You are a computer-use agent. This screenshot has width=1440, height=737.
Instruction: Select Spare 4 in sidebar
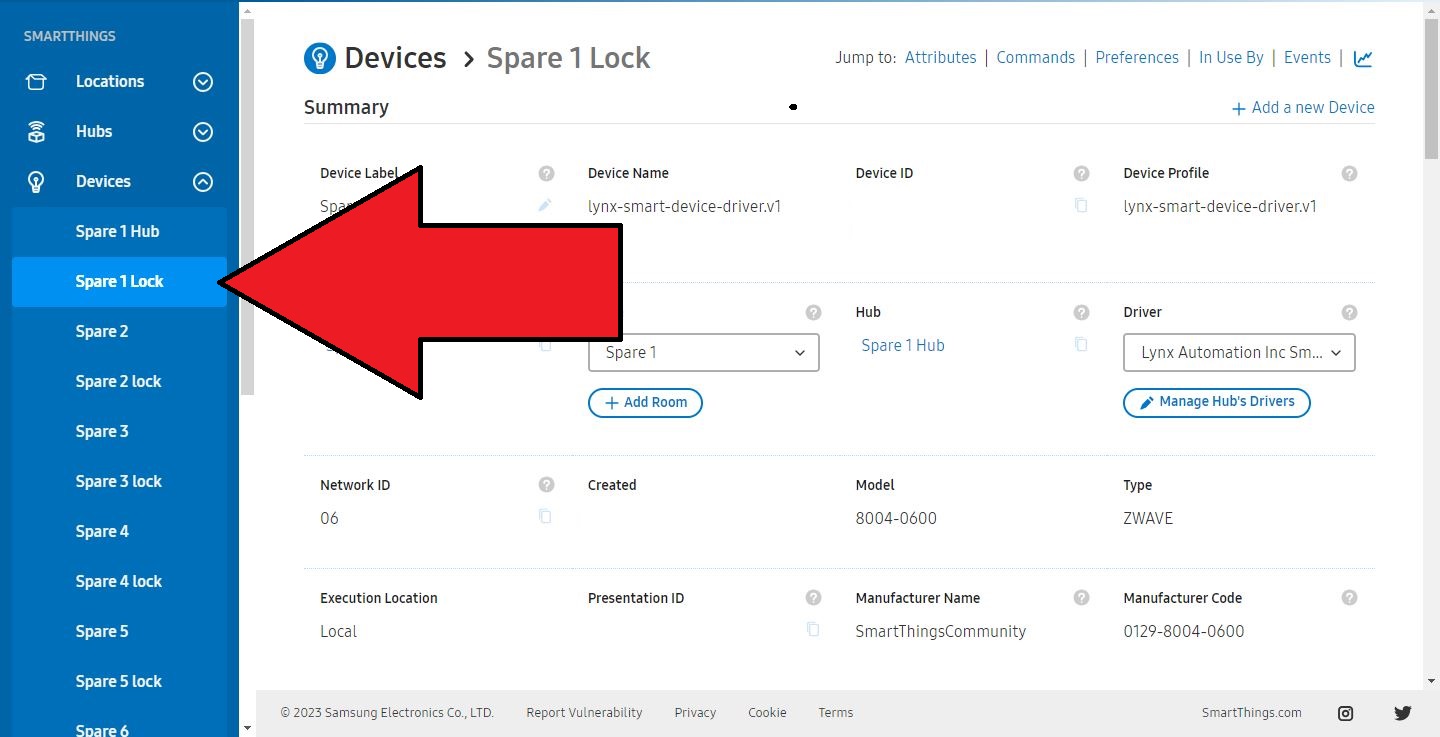(x=119, y=532)
